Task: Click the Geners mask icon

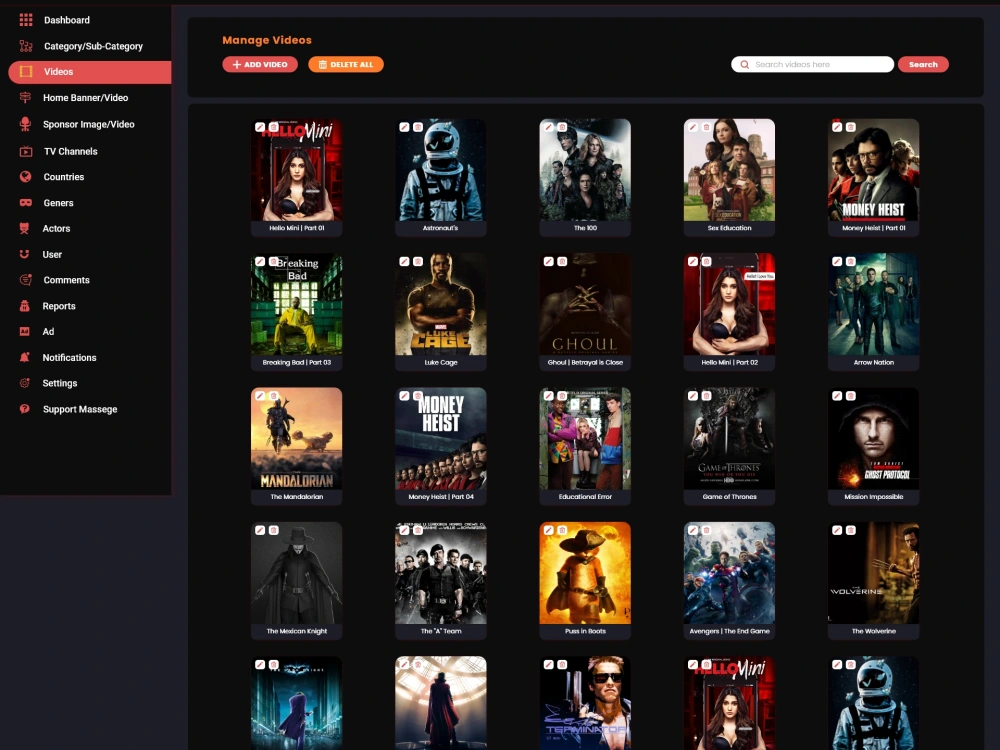Action: [x=26, y=203]
